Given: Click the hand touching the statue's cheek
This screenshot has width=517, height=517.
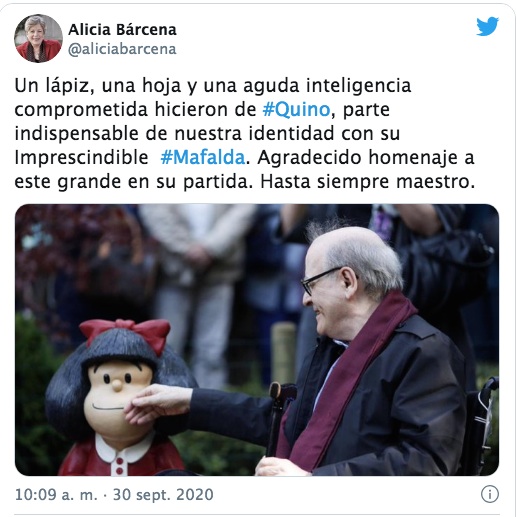Looking at the screenshot, I should (x=157, y=403).
